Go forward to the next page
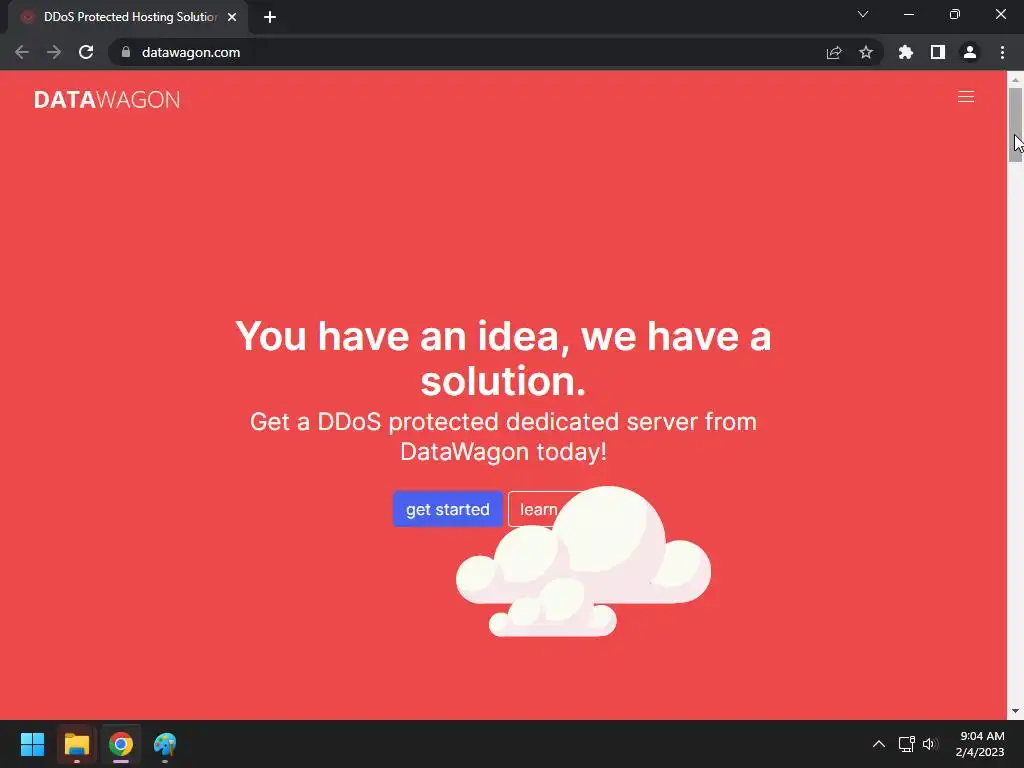Image resolution: width=1024 pixels, height=768 pixels. 54,52
